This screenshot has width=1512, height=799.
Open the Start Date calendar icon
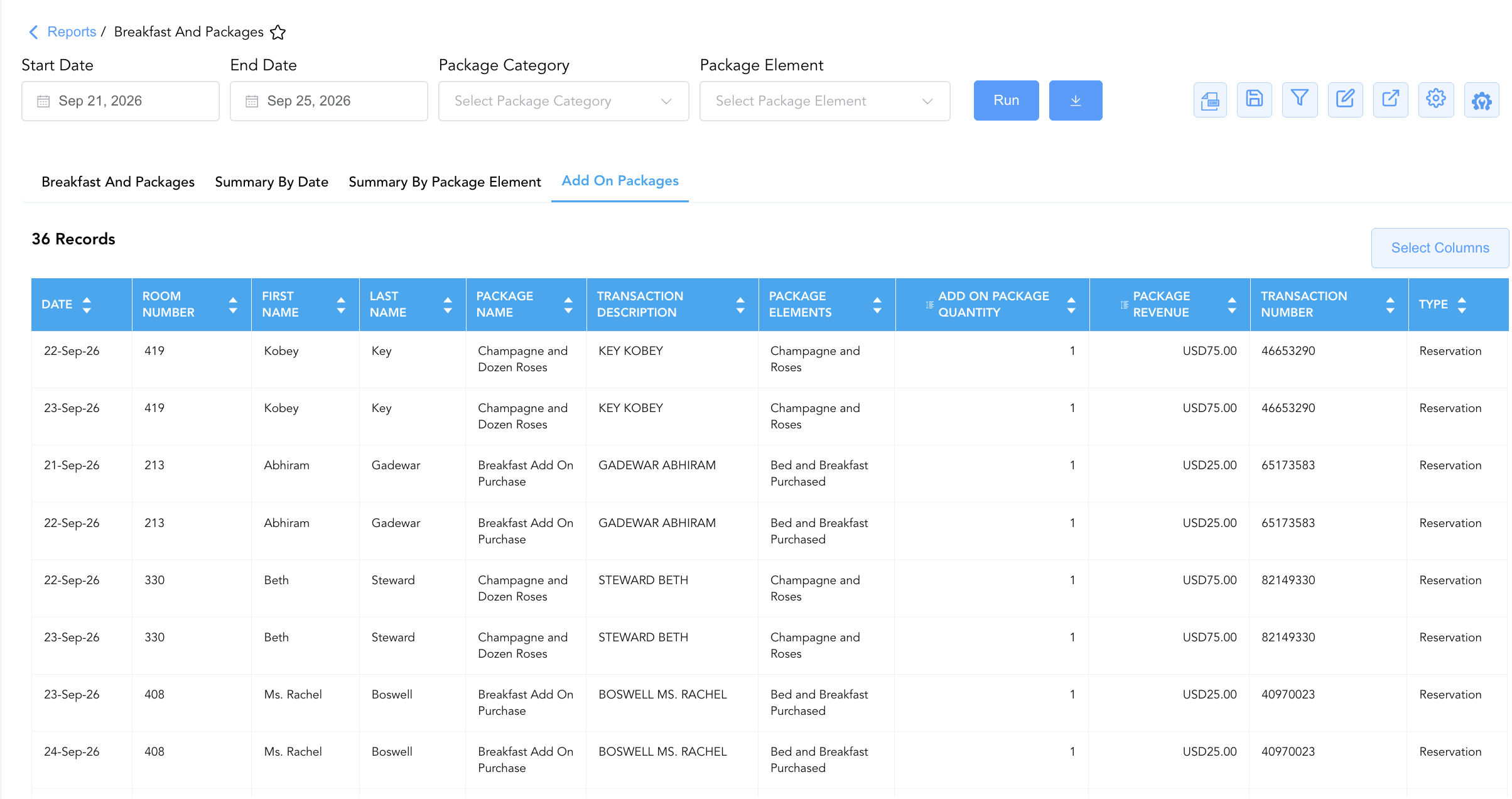[43, 101]
